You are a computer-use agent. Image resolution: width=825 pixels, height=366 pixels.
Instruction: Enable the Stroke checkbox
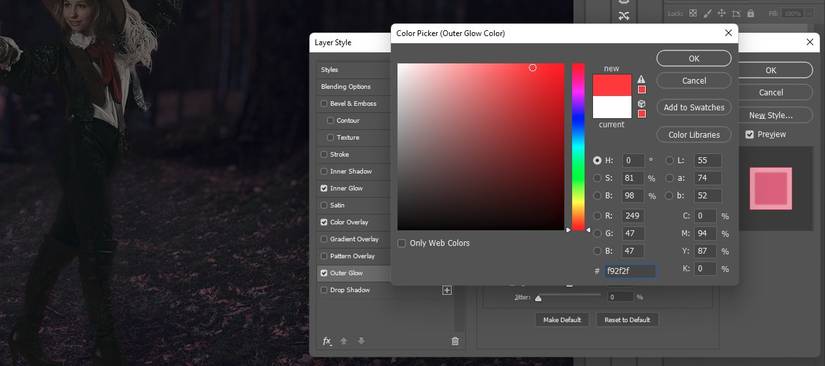(324, 154)
